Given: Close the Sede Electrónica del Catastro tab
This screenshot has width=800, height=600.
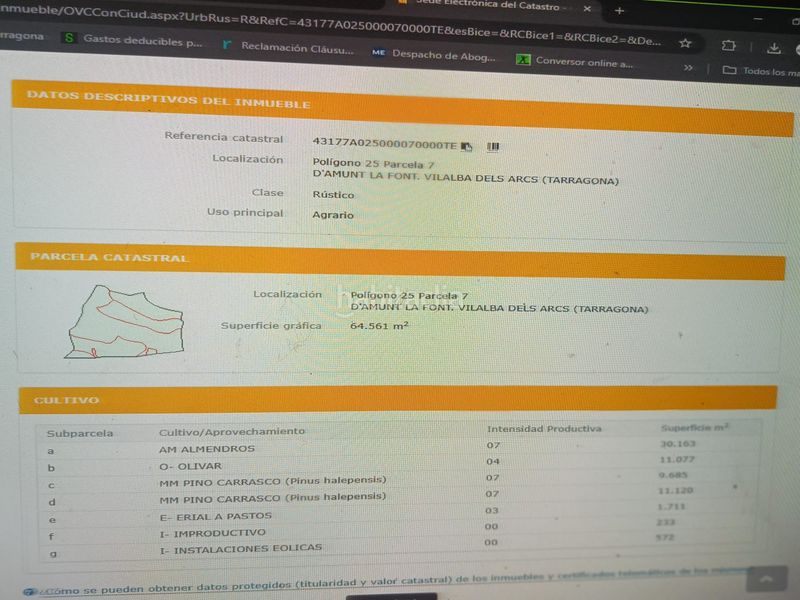Looking at the screenshot, I should [x=587, y=9].
